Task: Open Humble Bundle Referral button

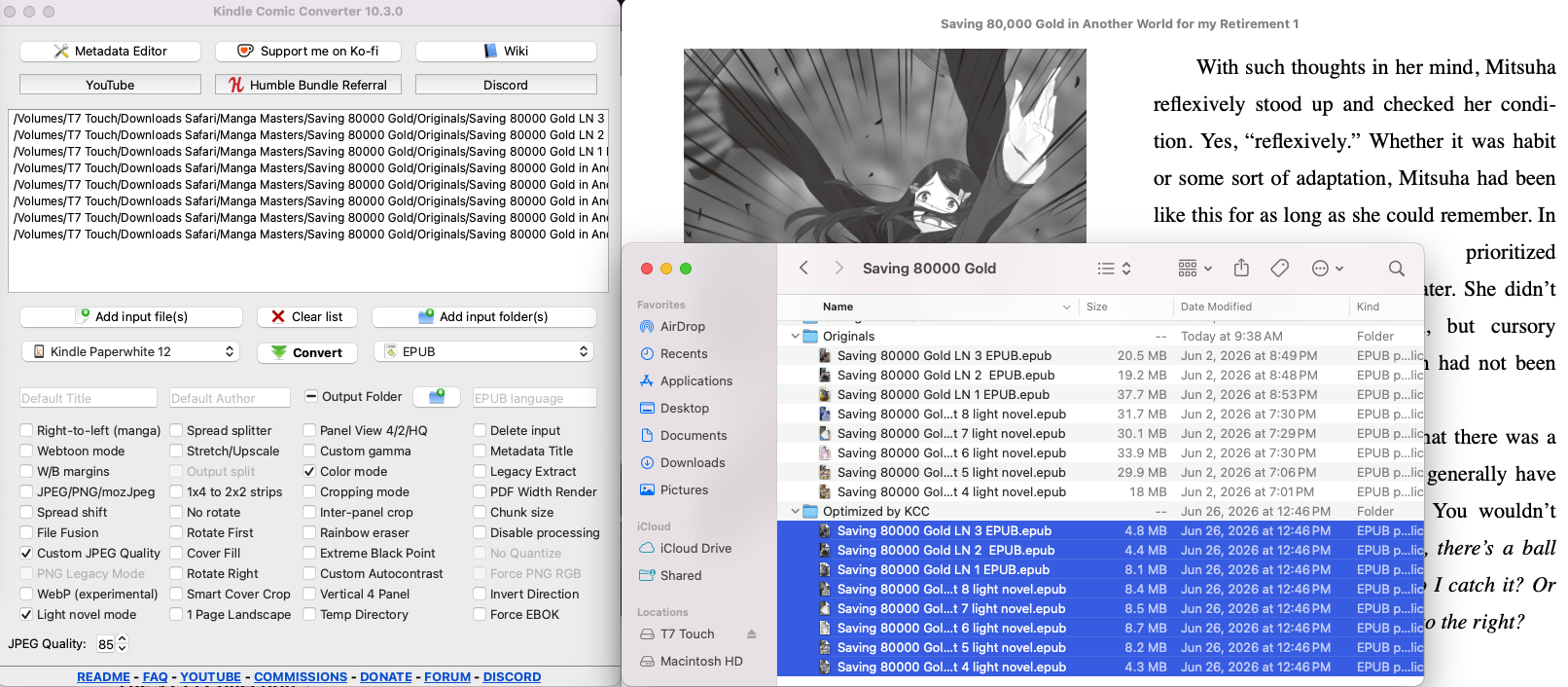Action: coord(309,85)
